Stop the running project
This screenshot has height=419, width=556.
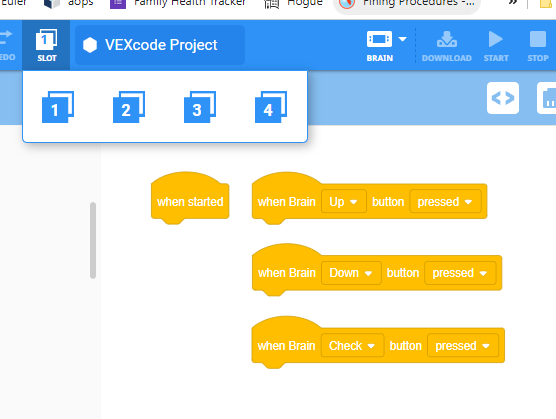pyautogui.click(x=538, y=46)
